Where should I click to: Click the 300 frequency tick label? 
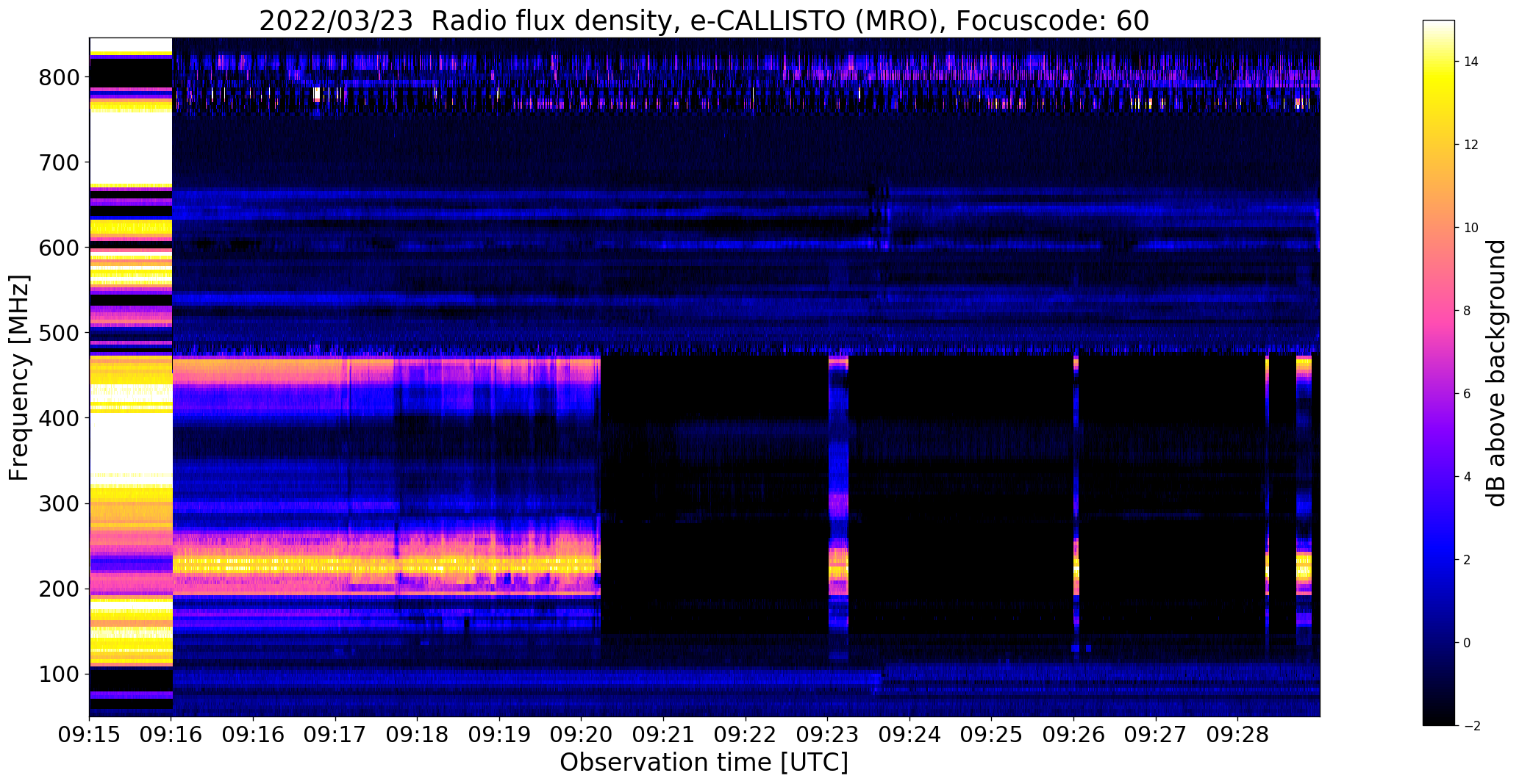[60, 503]
